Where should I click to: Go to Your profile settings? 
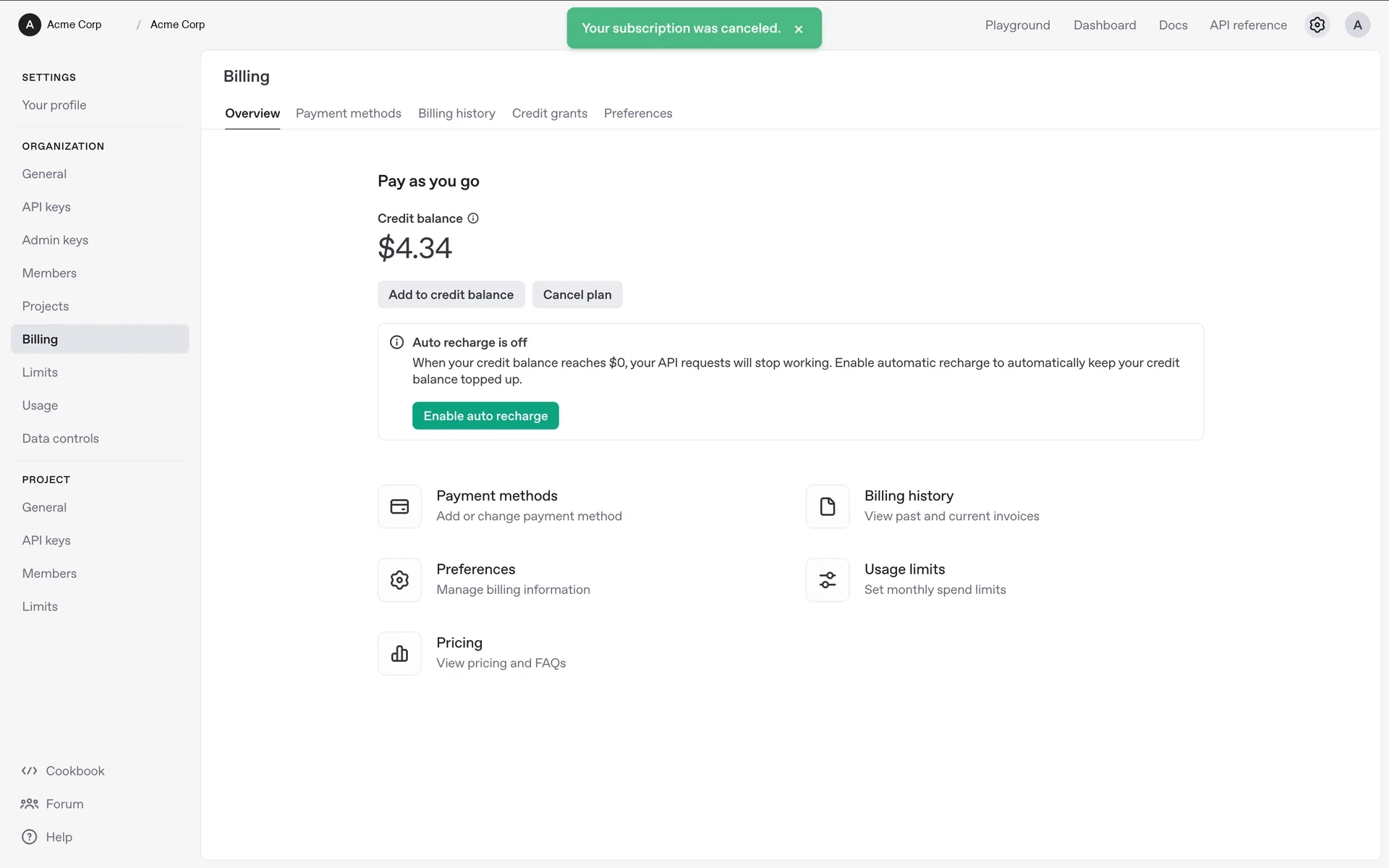[x=54, y=105]
